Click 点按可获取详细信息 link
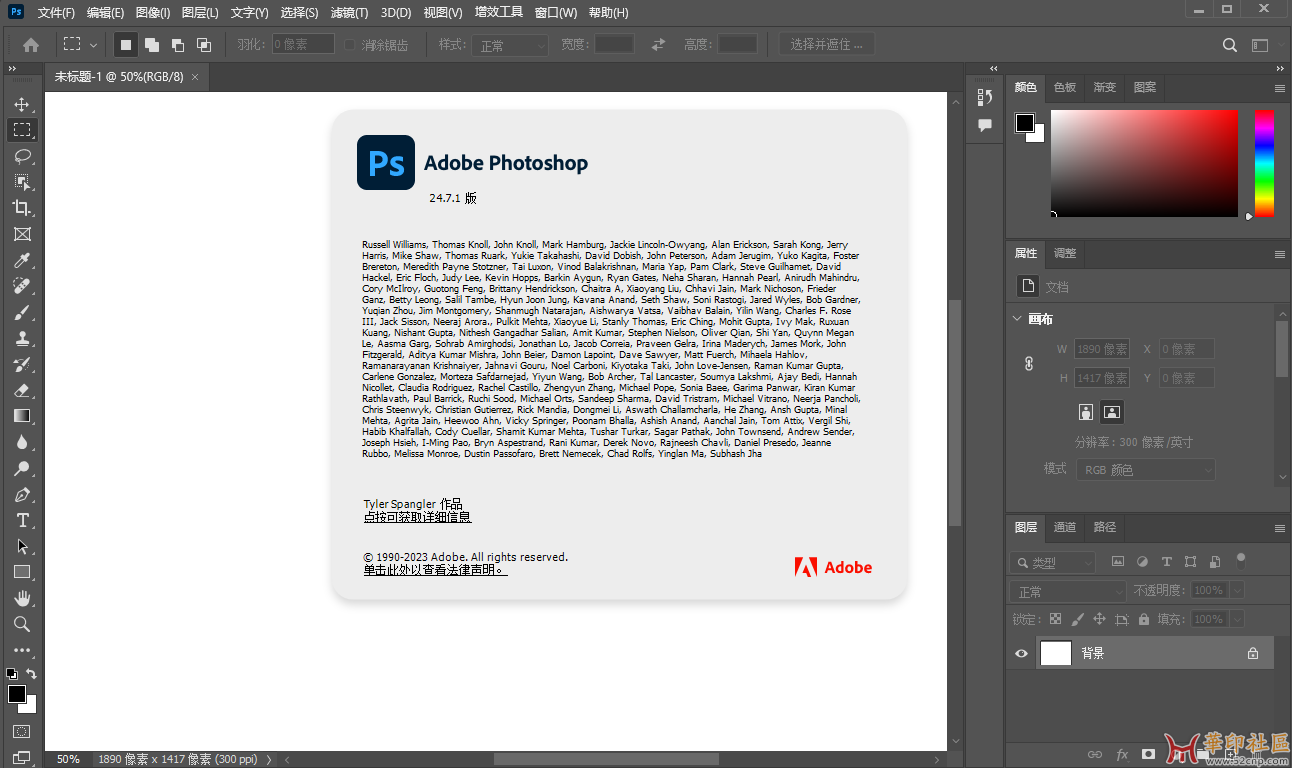This screenshot has height=768, width=1292. pos(417,517)
